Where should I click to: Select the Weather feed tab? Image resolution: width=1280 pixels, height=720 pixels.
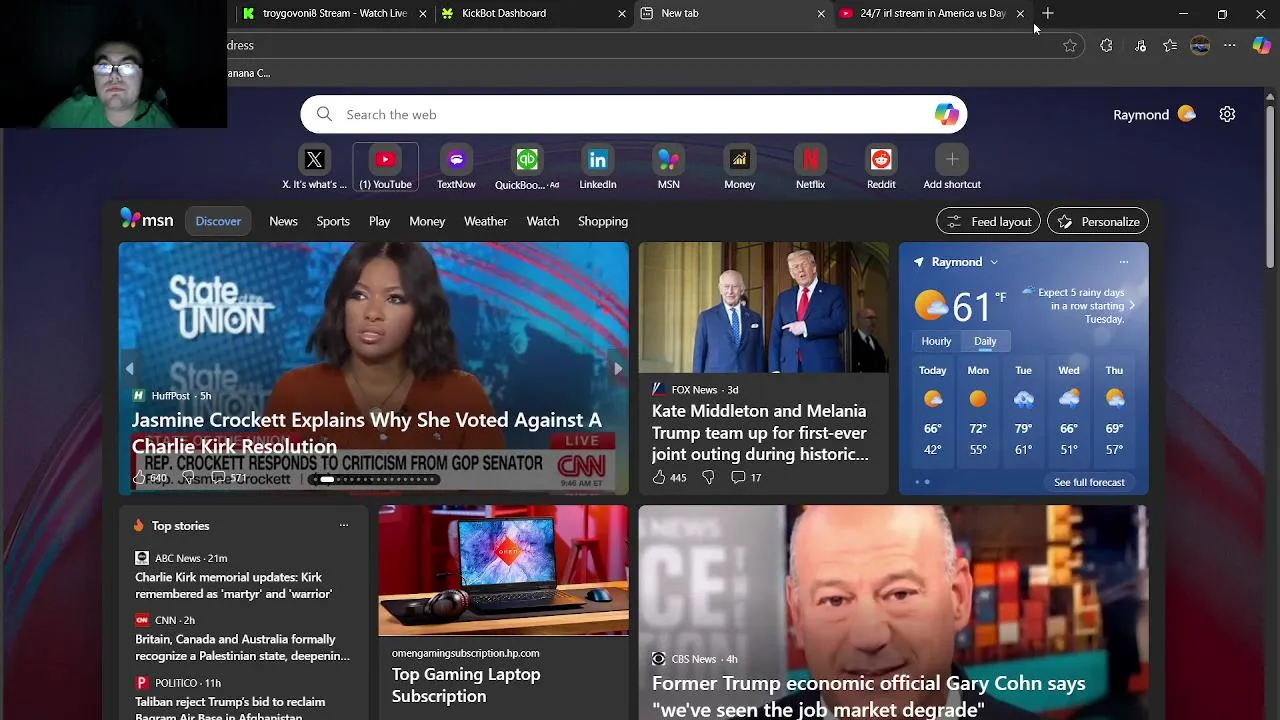coord(485,221)
